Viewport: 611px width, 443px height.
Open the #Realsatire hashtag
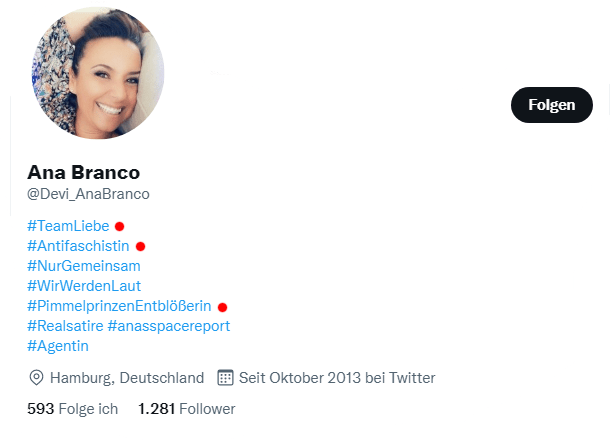pos(65,326)
